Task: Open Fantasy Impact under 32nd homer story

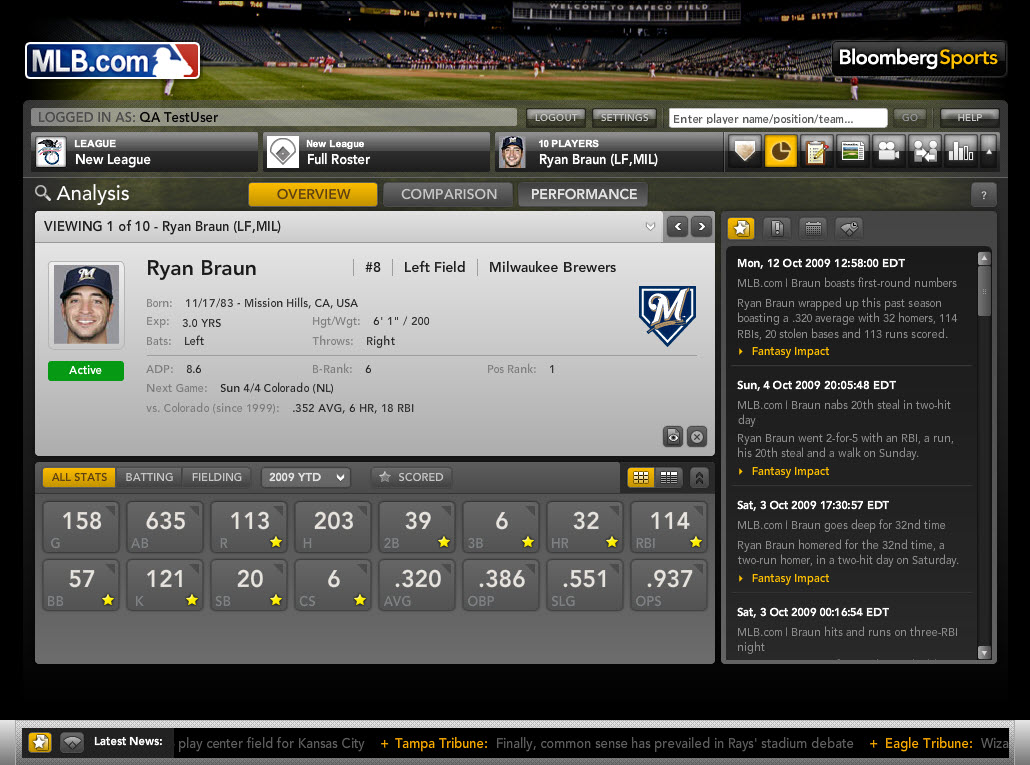Action: [790, 579]
